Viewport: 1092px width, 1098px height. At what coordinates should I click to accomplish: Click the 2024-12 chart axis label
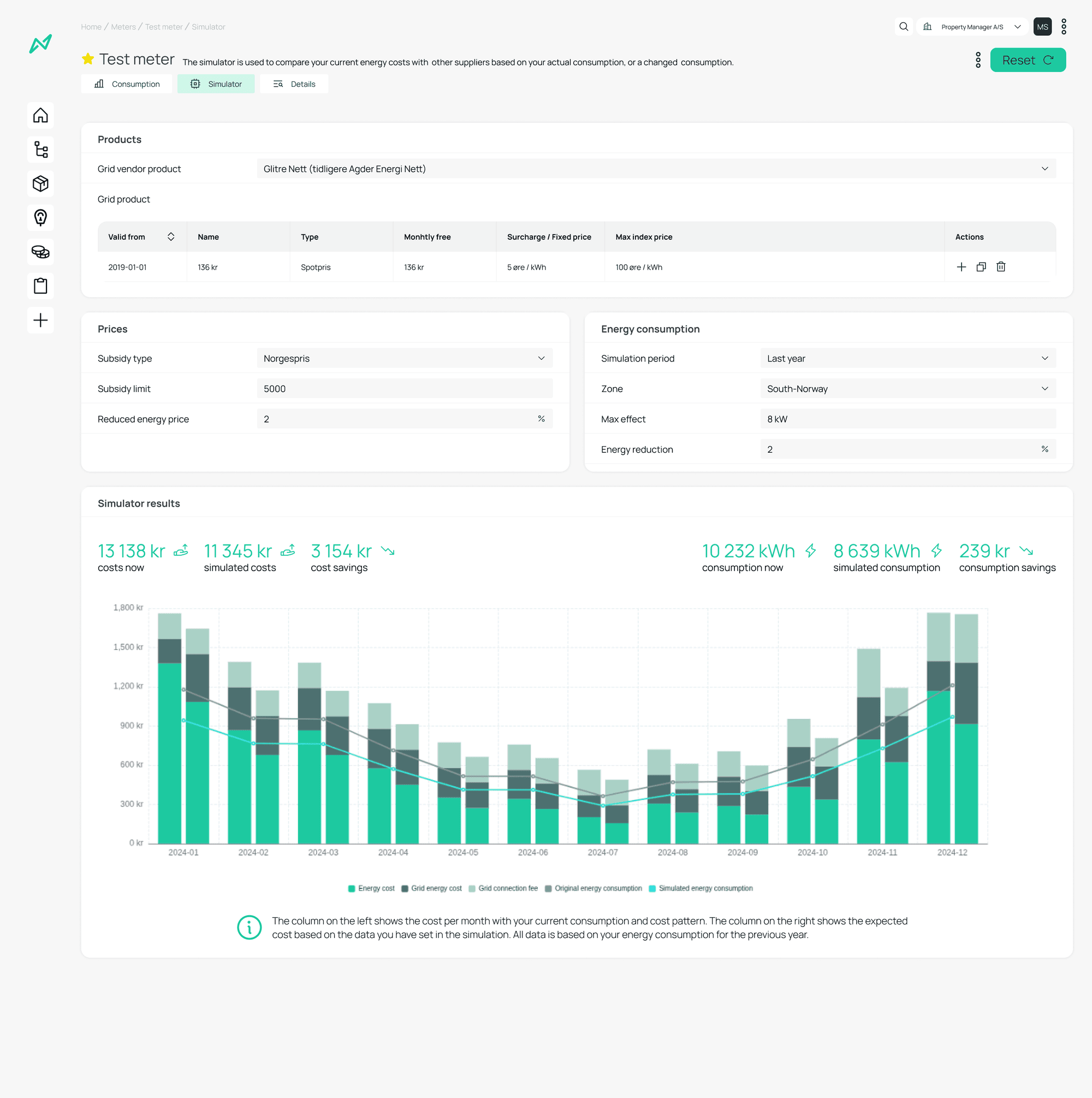pyautogui.click(x=952, y=852)
